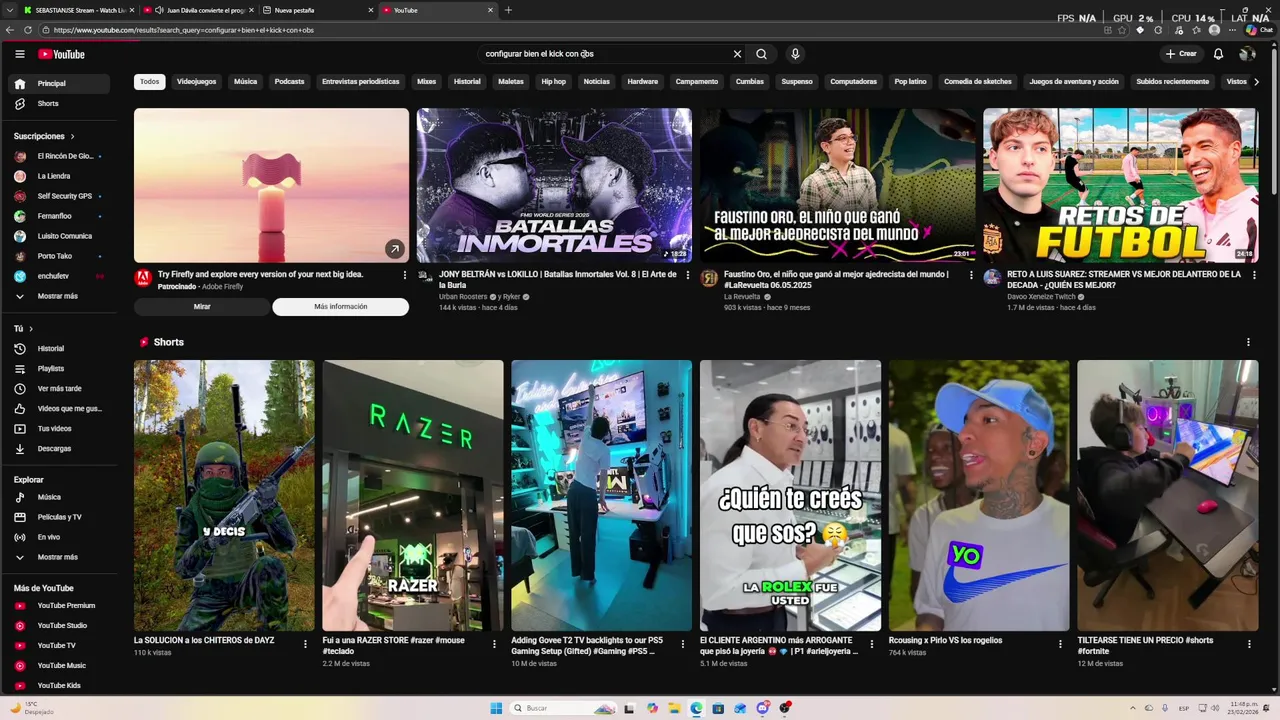Open YouTube TV link
Image resolution: width=1280 pixels, height=720 pixels.
coord(61,646)
